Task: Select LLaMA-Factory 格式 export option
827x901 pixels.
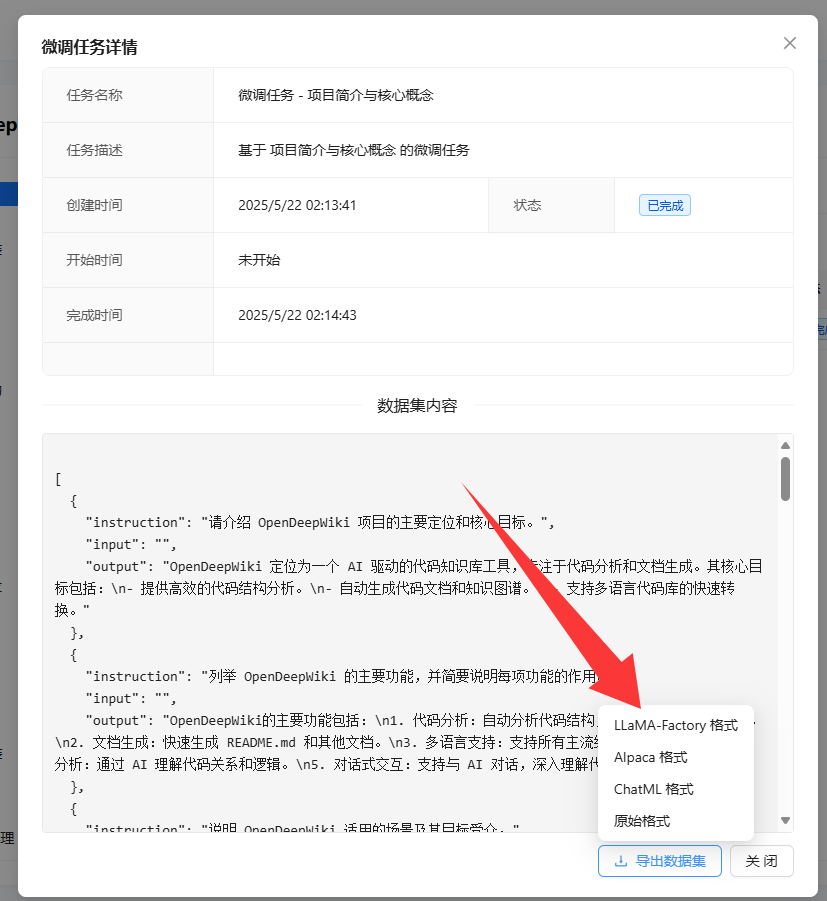Action: pyautogui.click(x=675, y=725)
